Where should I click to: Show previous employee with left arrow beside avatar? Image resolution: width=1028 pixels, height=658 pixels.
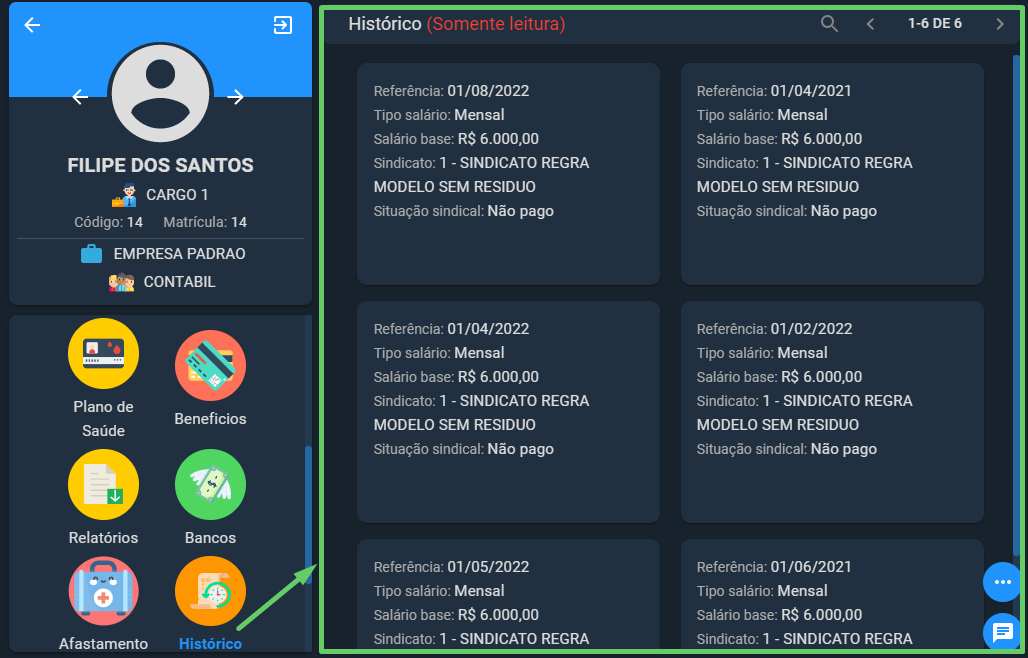tap(80, 97)
